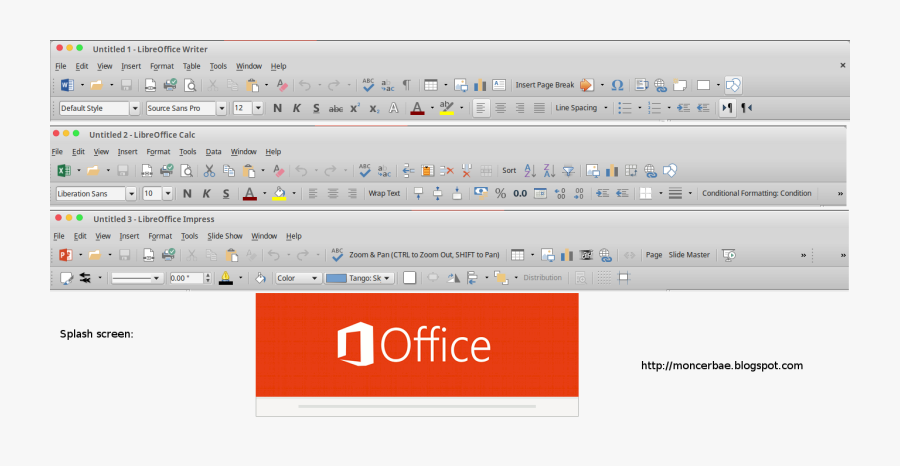This screenshot has height=466, width=900.
Task: Click Calc's insert chart icon
Action: pyautogui.click(x=612, y=170)
